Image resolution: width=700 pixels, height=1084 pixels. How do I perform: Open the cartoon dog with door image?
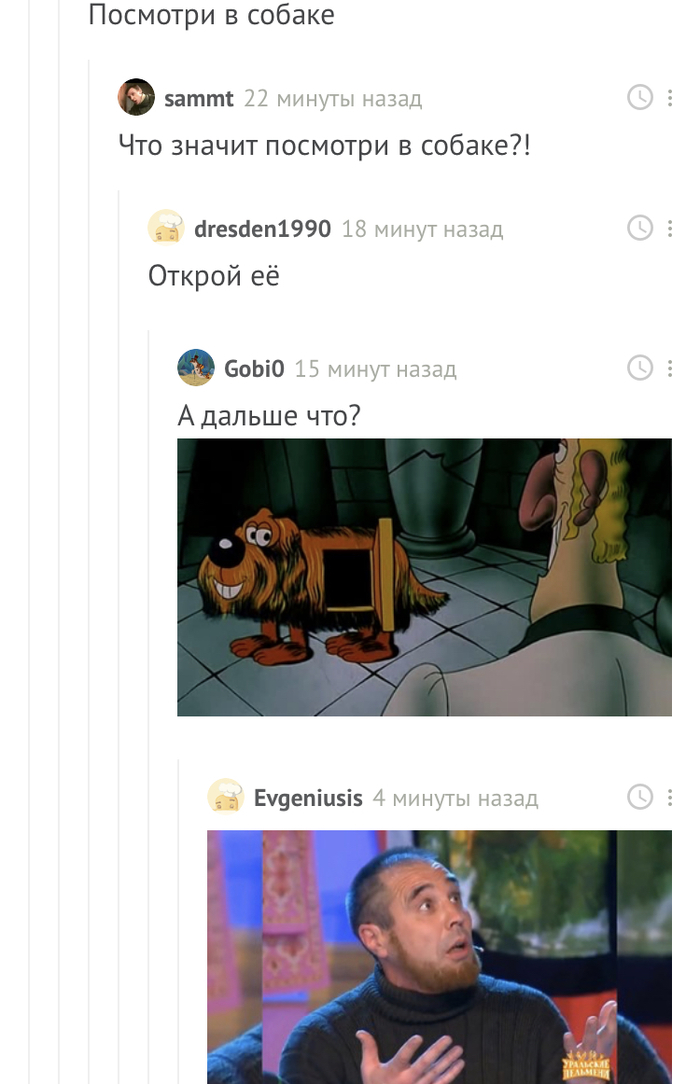tap(424, 577)
